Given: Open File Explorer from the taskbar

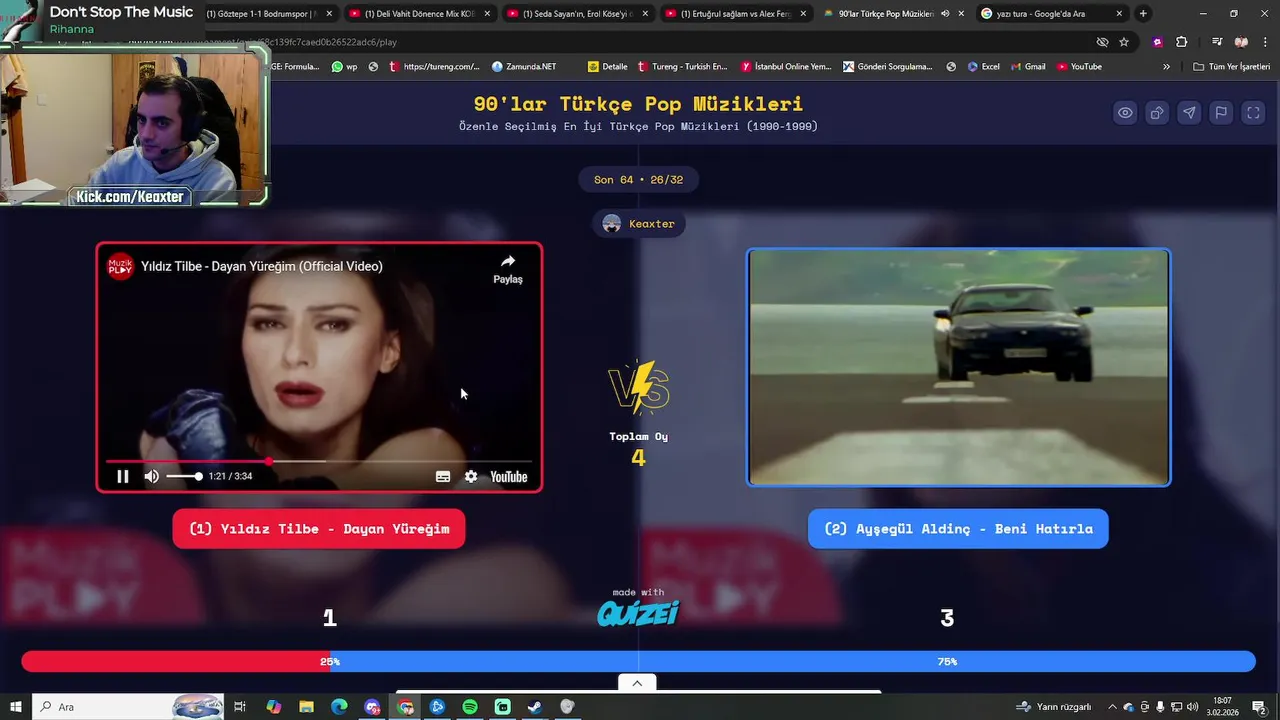Looking at the screenshot, I should (x=307, y=707).
